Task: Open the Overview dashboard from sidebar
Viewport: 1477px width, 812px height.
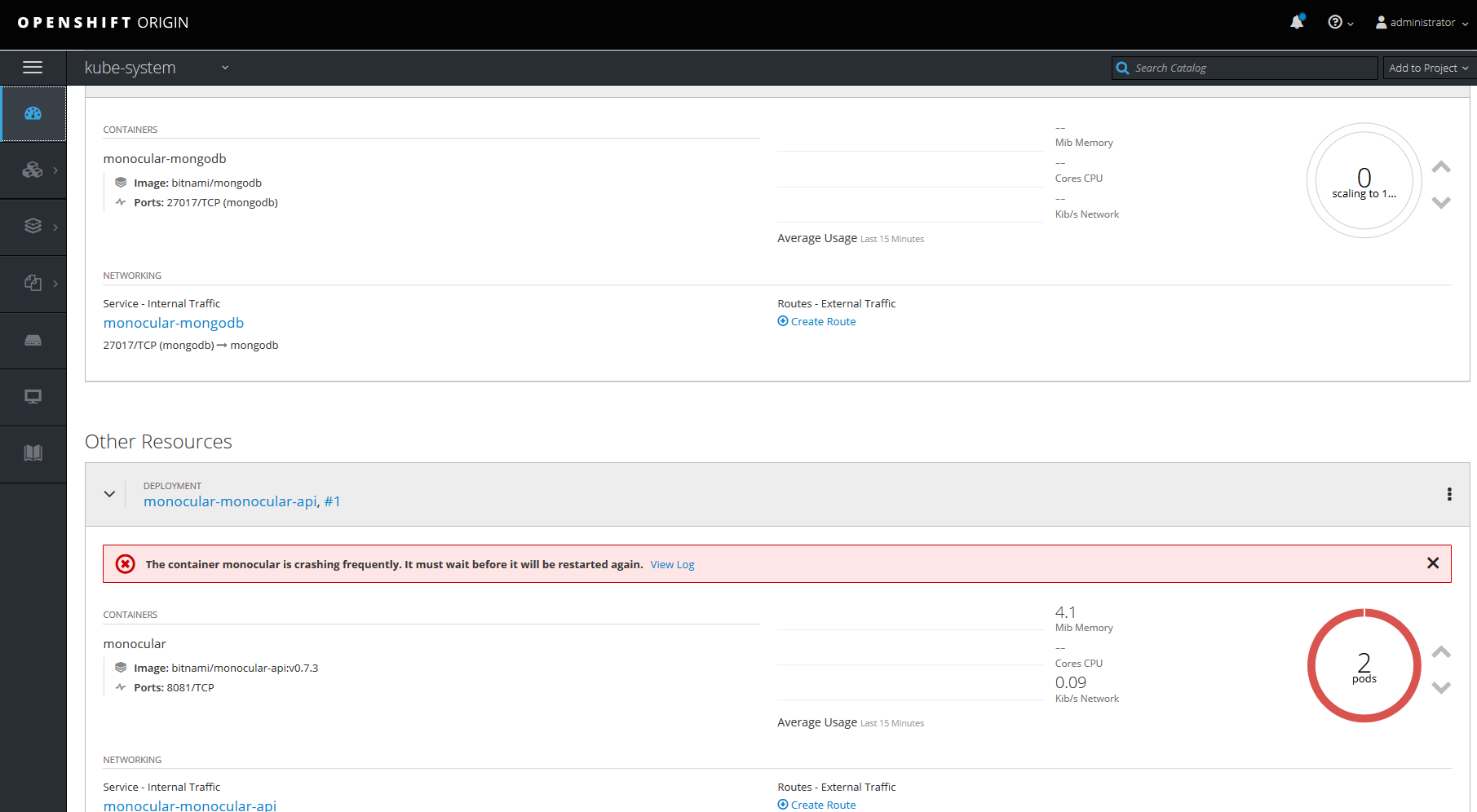Action: click(33, 113)
